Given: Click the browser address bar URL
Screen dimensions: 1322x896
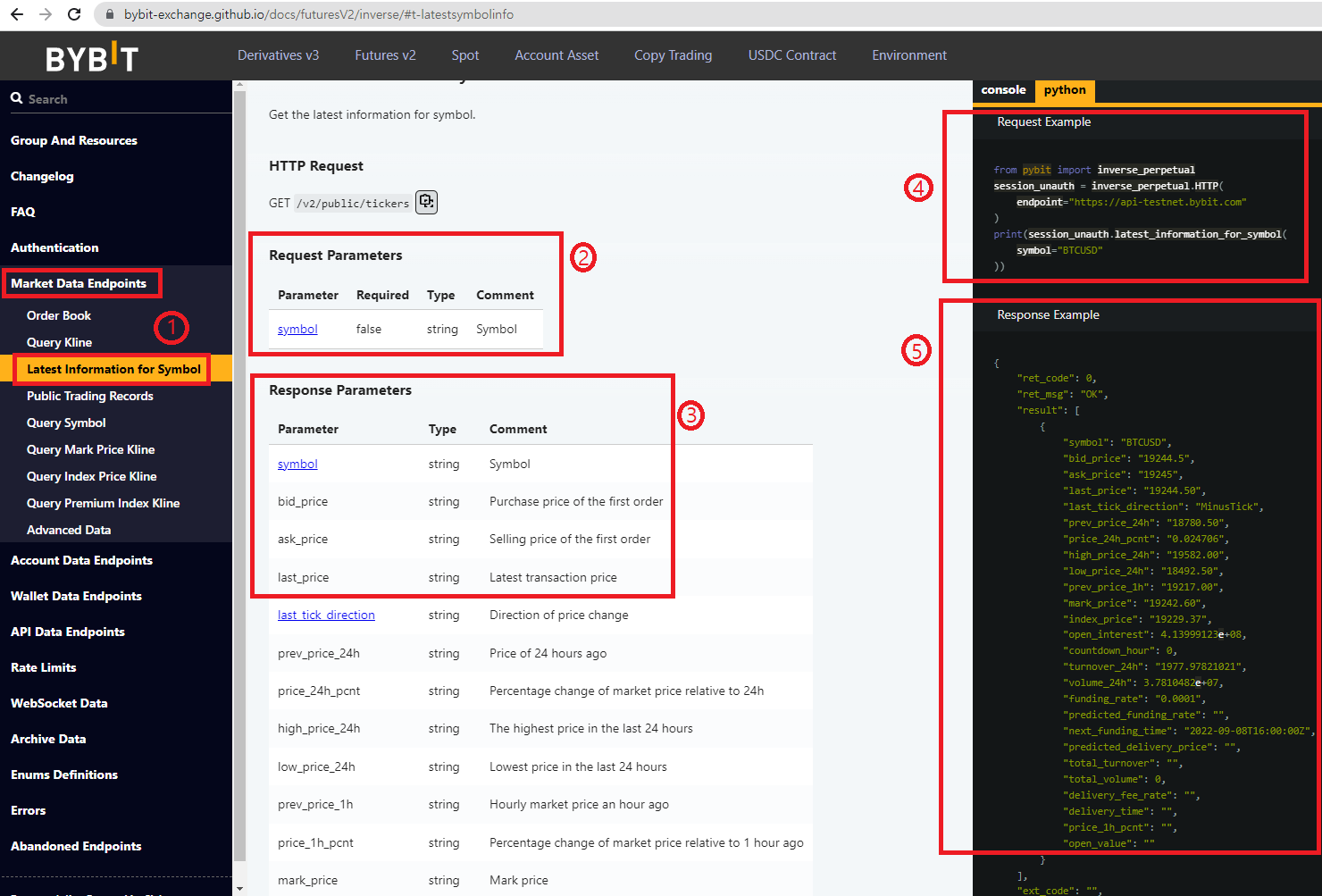Looking at the screenshot, I should pyautogui.click(x=319, y=14).
